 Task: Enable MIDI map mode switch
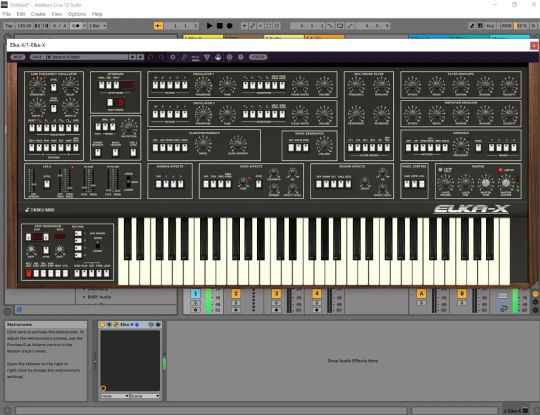click(506, 26)
